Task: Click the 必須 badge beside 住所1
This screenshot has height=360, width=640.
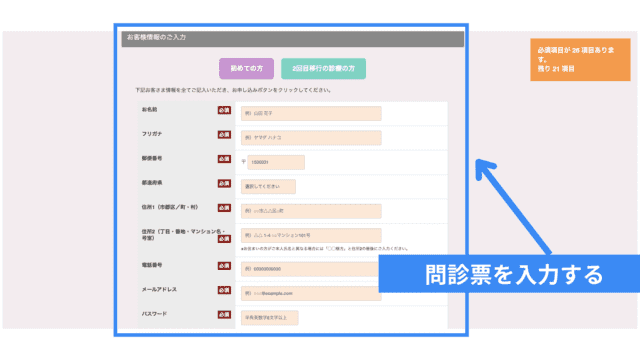Action: [x=224, y=208]
